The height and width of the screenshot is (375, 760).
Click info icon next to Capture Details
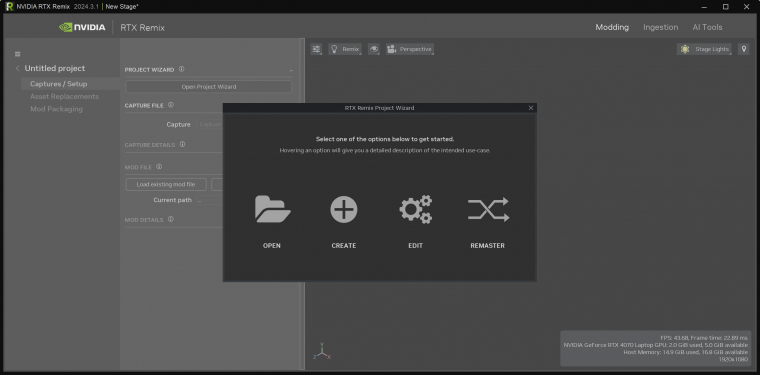182,144
